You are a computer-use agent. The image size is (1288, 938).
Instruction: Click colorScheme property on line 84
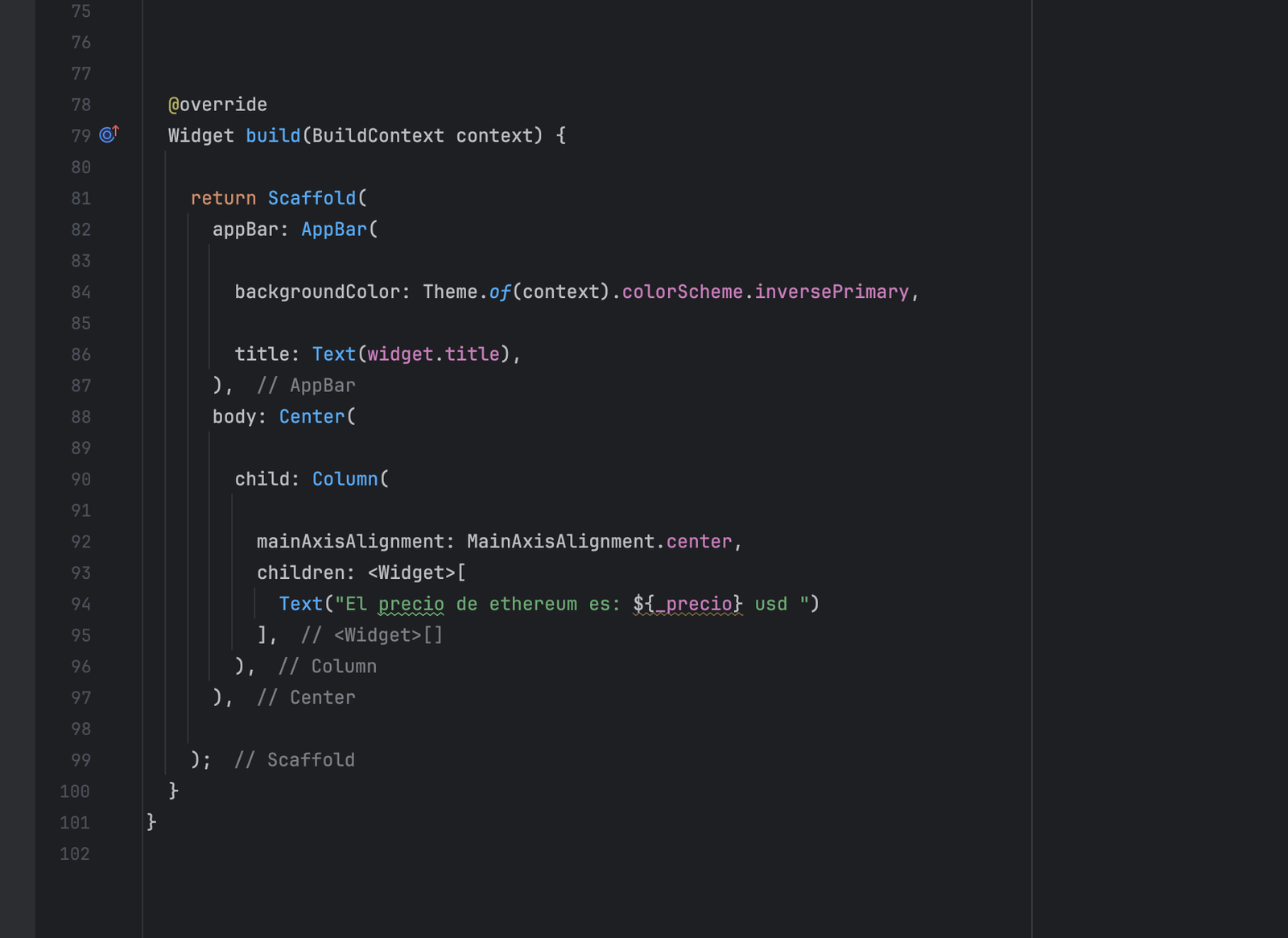(x=683, y=291)
